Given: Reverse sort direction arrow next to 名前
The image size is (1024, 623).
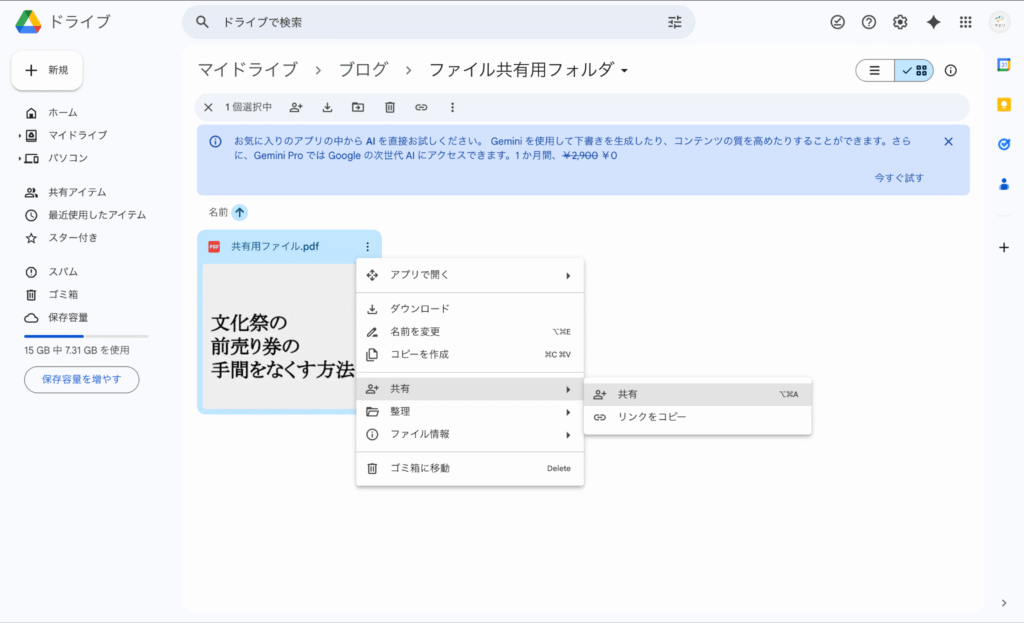Looking at the screenshot, I should 240,212.
